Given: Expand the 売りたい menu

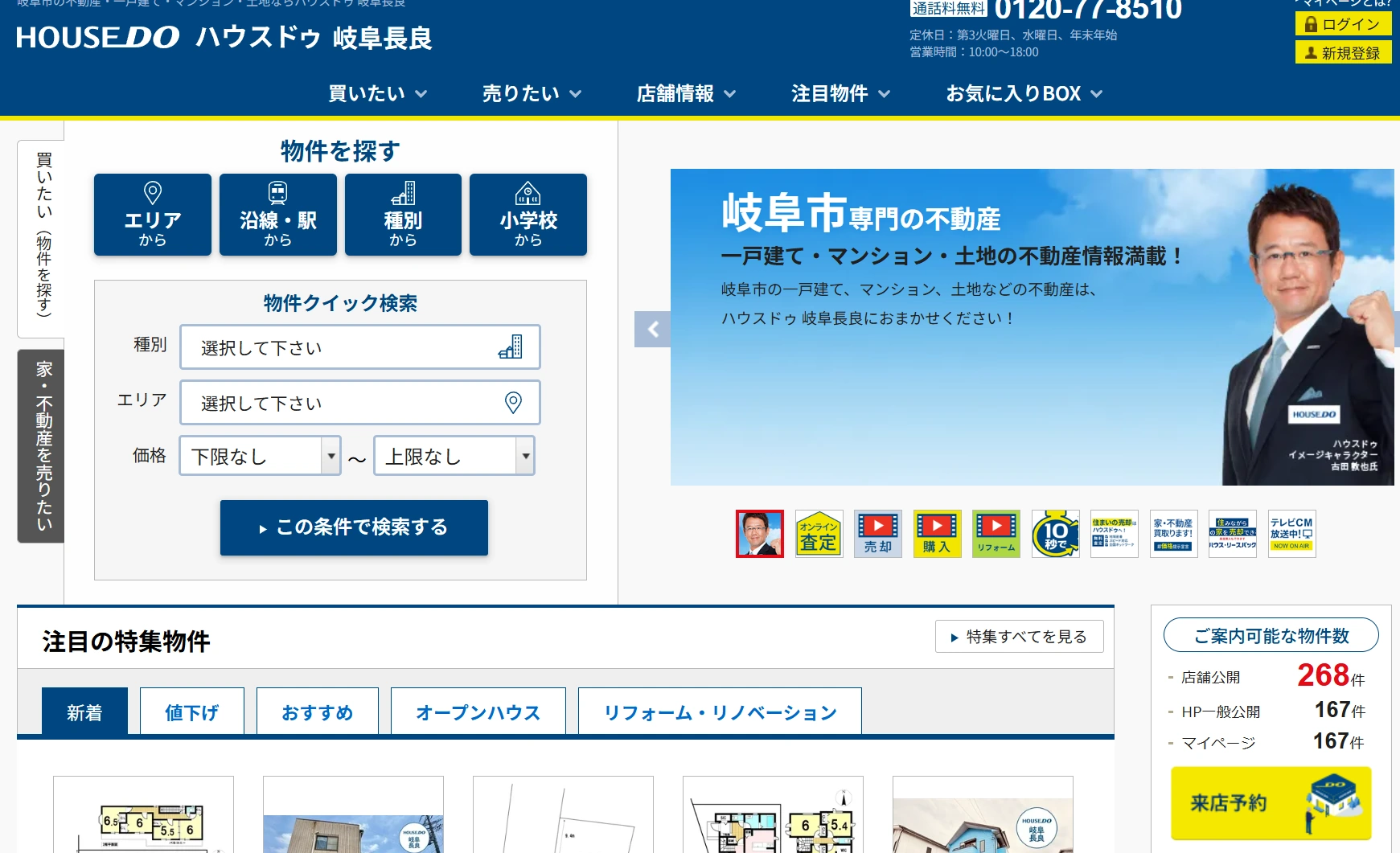Looking at the screenshot, I should pyautogui.click(x=532, y=94).
